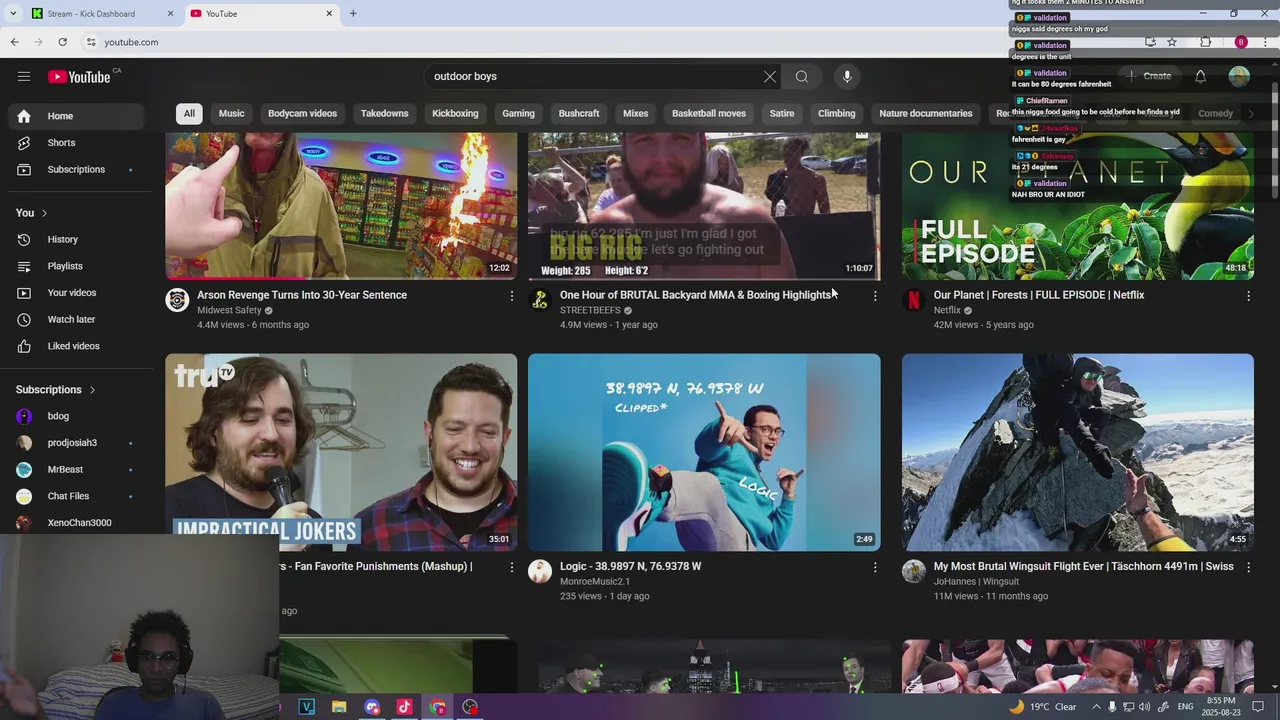The width and height of the screenshot is (1280, 720).
Task: Open the Midwest Safety channel avatar
Action: (177, 300)
